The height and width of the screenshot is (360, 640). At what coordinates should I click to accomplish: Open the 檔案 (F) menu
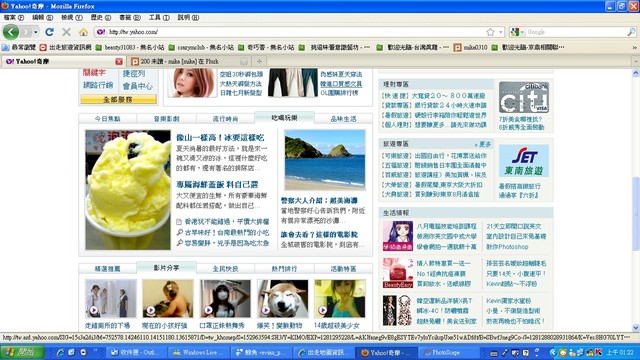pos(14,18)
